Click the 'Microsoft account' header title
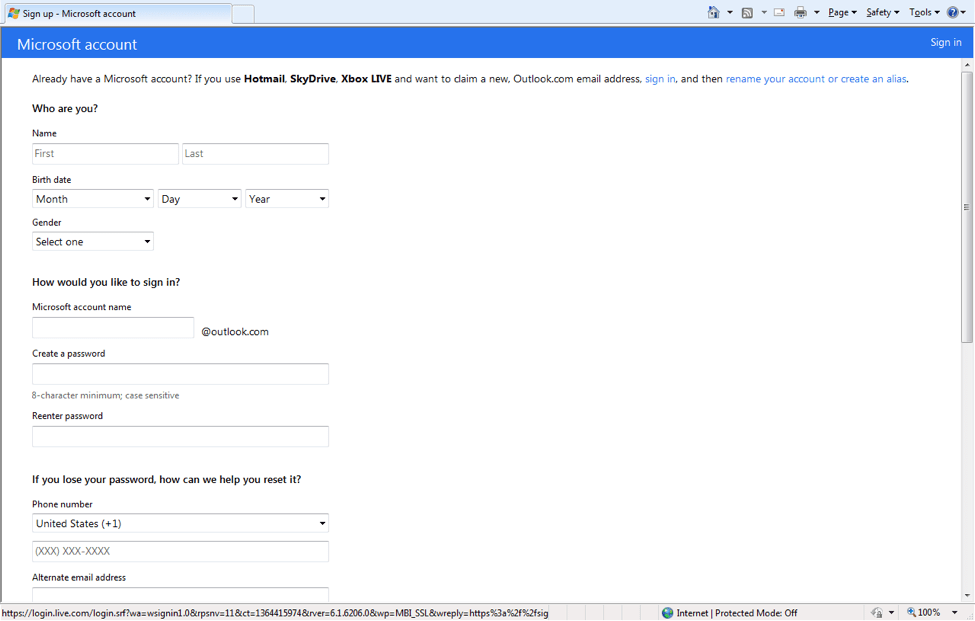This screenshot has width=975, height=621. click(77, 44)
